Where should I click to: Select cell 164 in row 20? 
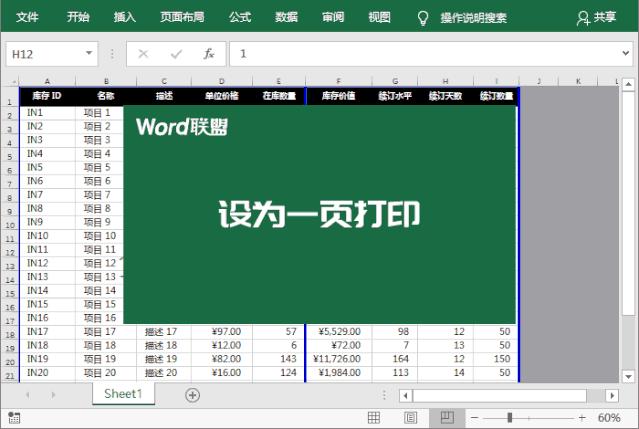(394, 359)
